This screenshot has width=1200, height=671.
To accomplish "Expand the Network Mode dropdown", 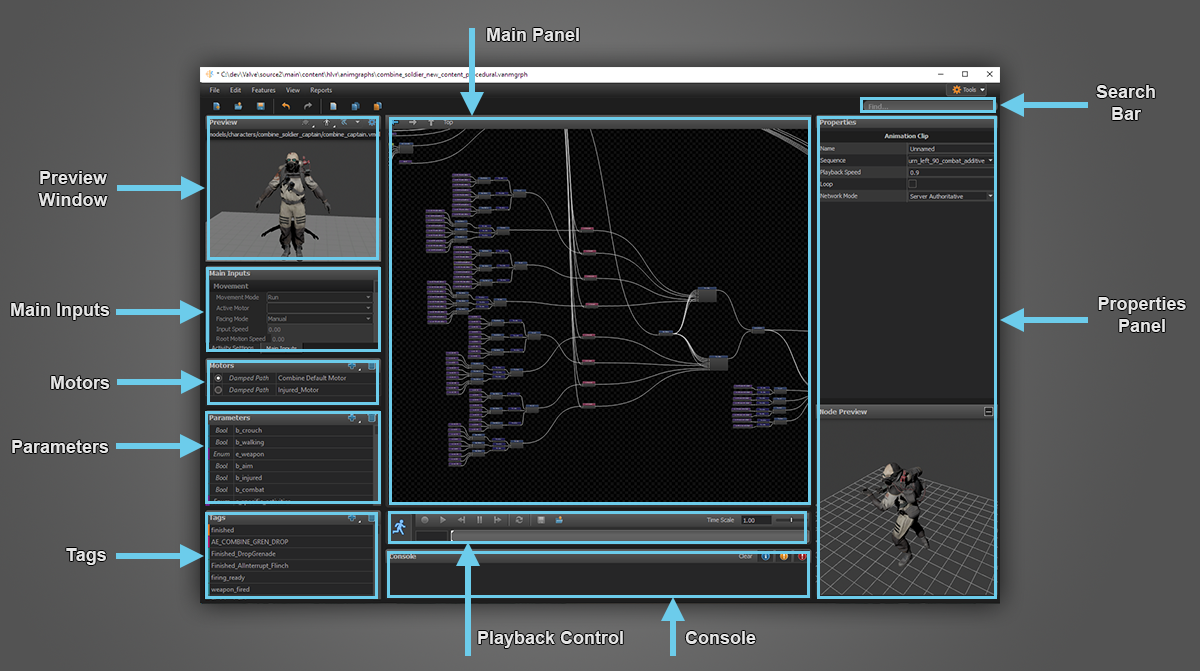I will [950, 196].
